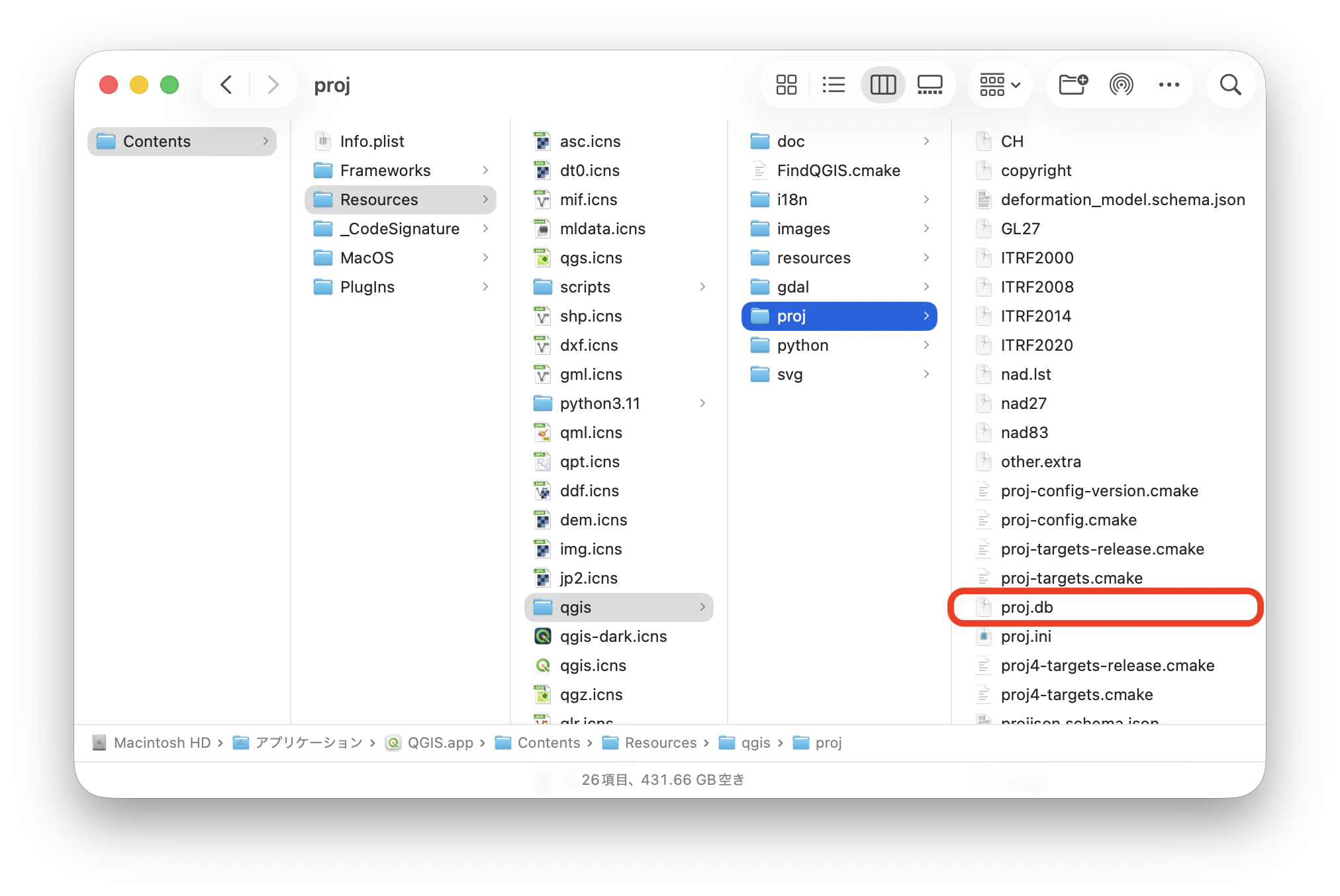Select the highlighted proj folder

pos(839,316)
